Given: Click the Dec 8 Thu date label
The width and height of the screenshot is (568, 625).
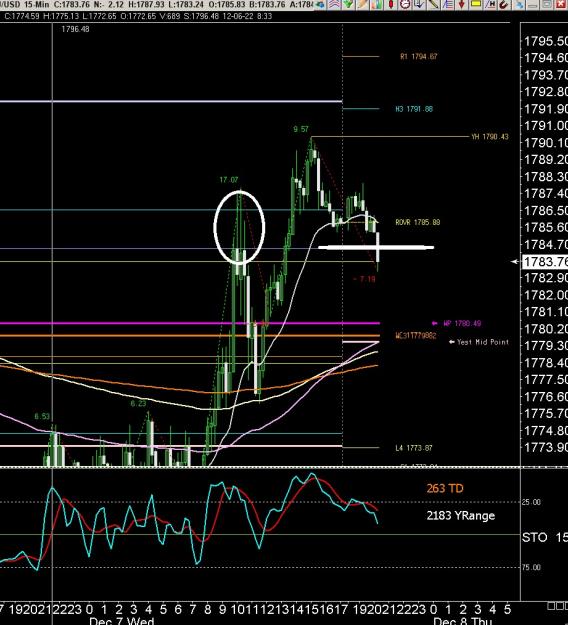Looking at the screenshot, I should click(x=463, y=621).
